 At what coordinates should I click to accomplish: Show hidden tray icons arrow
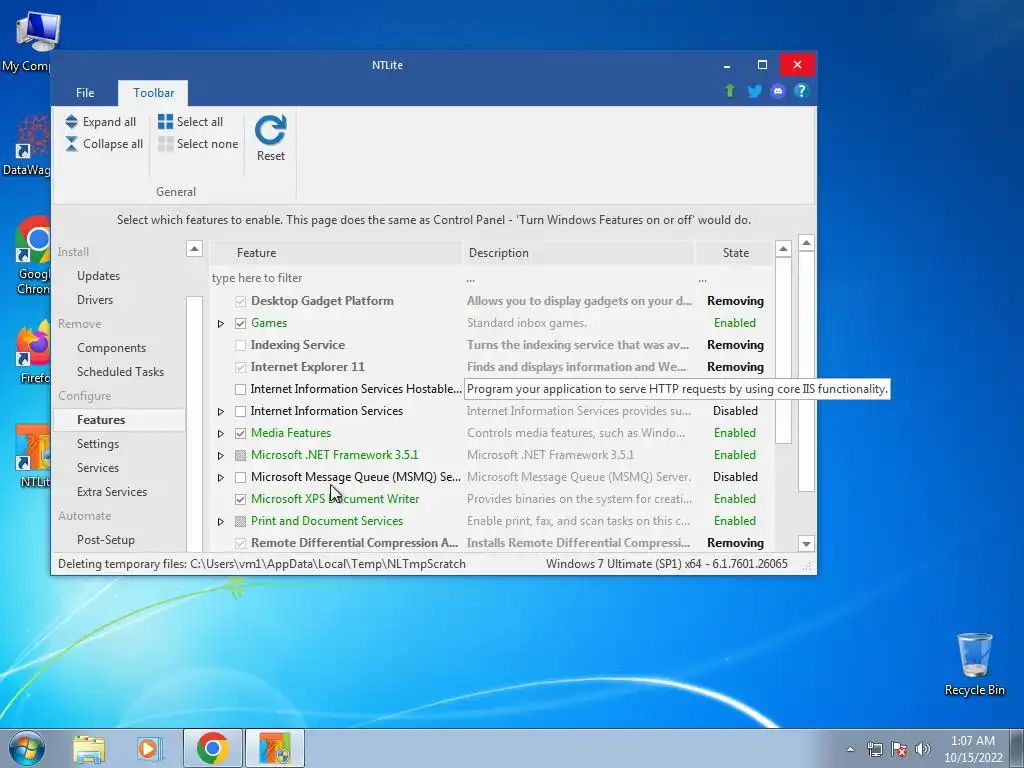coord(850,749)
